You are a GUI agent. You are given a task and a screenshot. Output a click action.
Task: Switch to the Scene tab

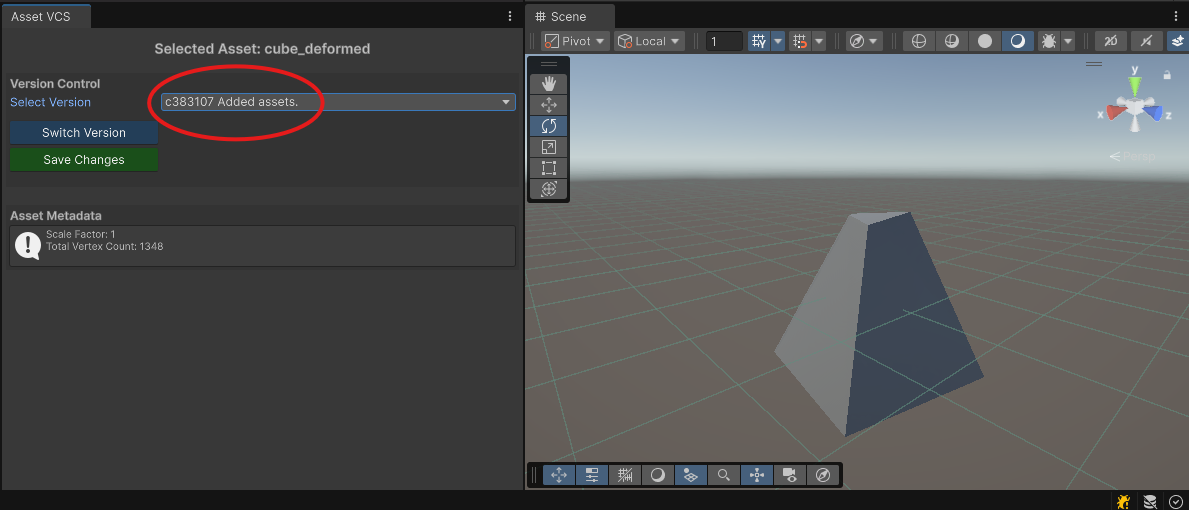tap(569, 17)
